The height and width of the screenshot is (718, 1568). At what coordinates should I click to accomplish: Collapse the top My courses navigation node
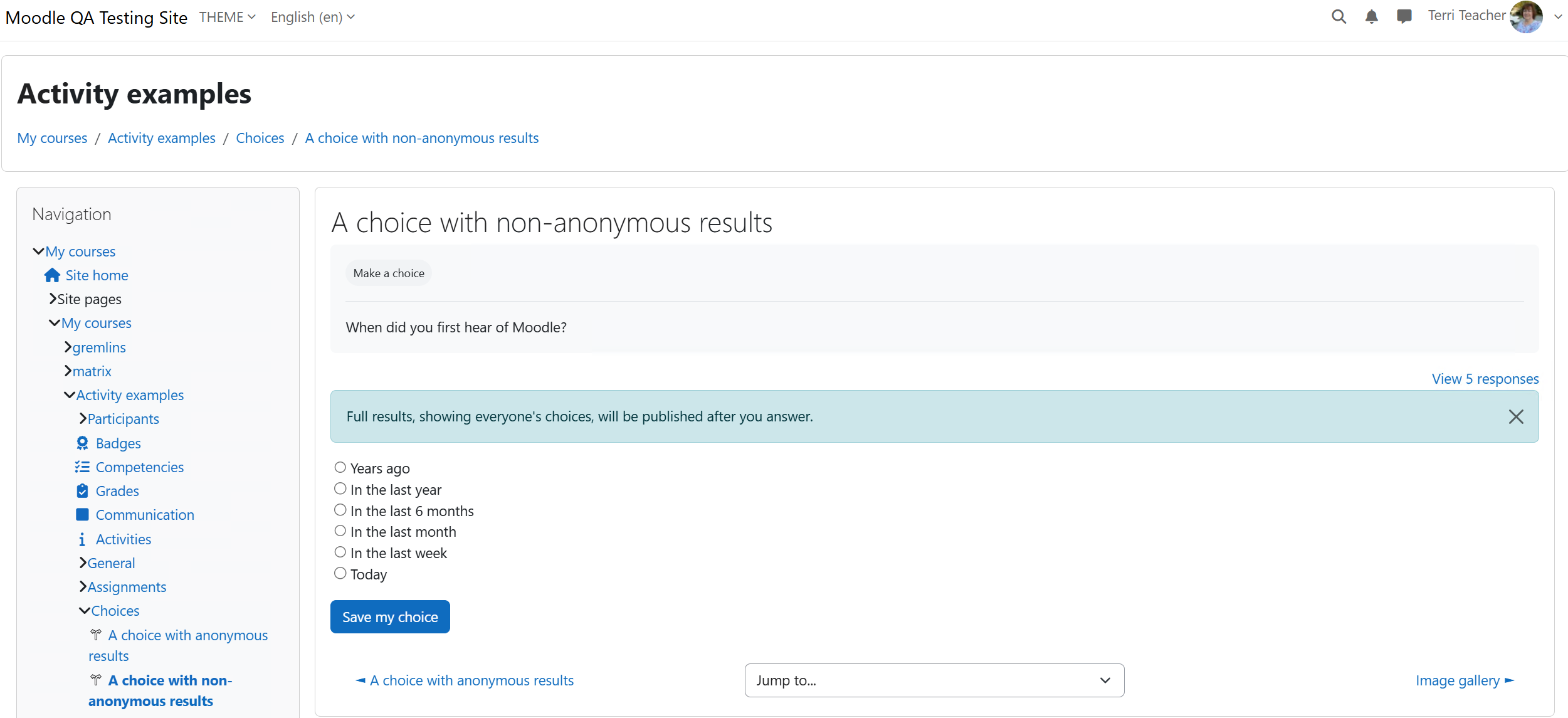pyautogui.click(x=38, y=251)
